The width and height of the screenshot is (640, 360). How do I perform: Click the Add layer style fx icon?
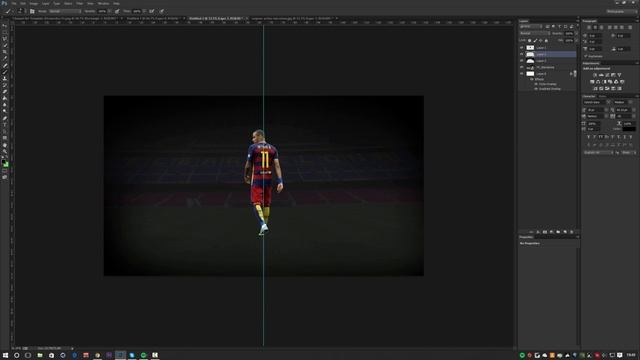(x=538, y=232)
